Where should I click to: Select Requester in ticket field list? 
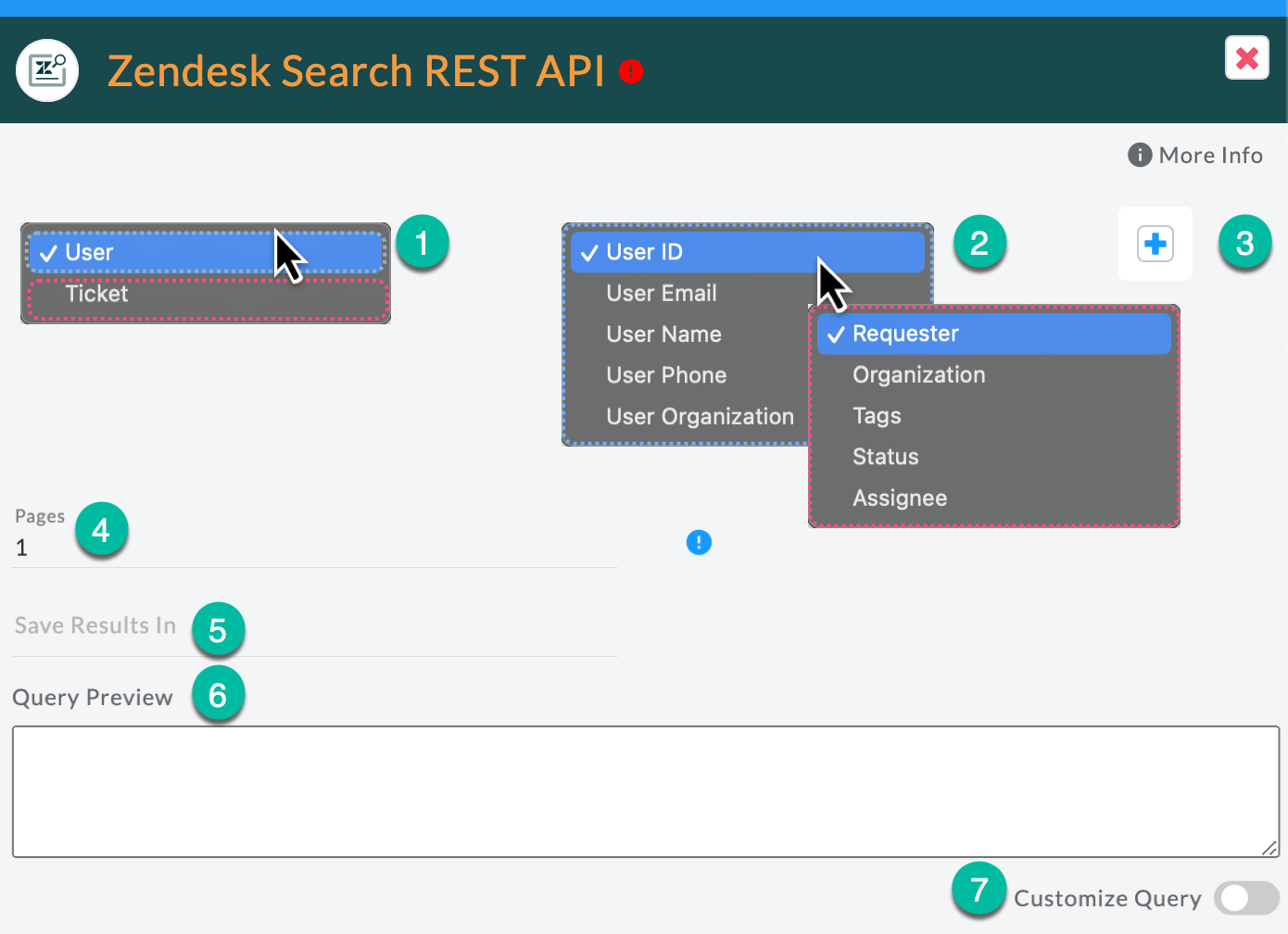point(994,334)
